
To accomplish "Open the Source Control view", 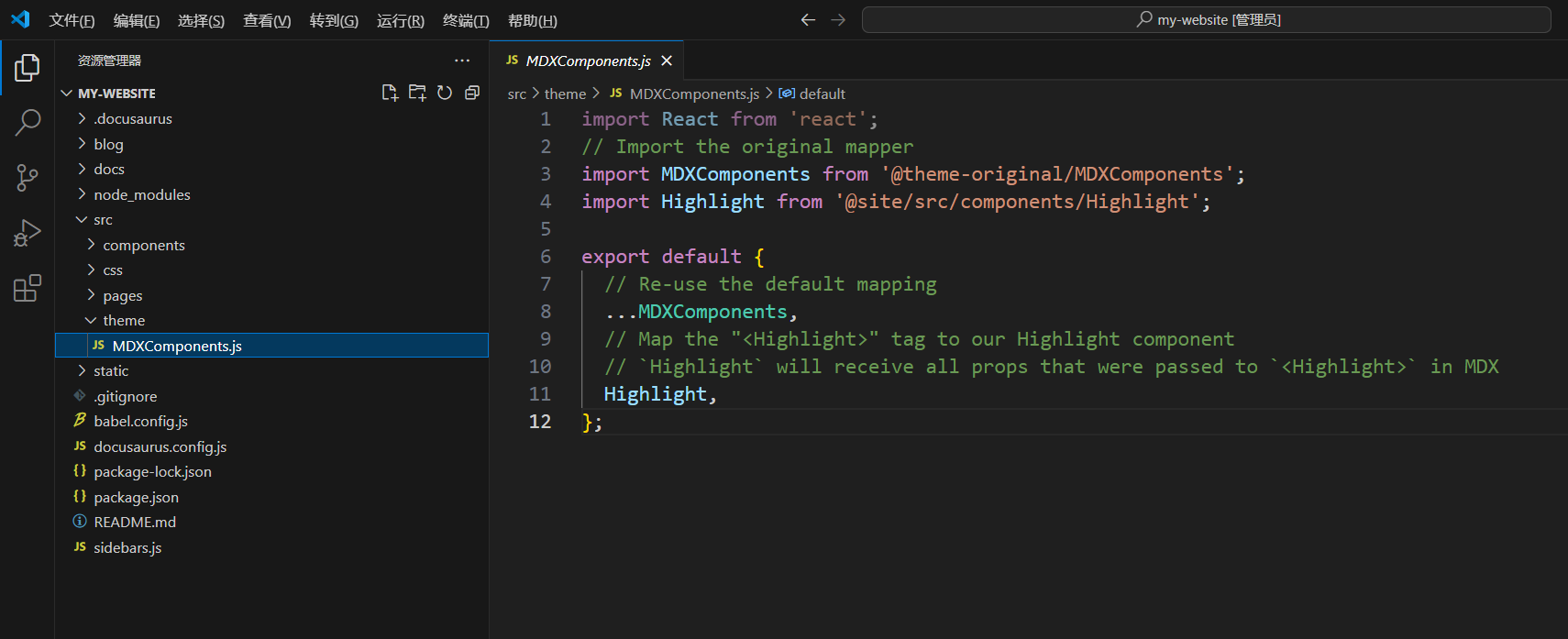I will click(28, 178).
